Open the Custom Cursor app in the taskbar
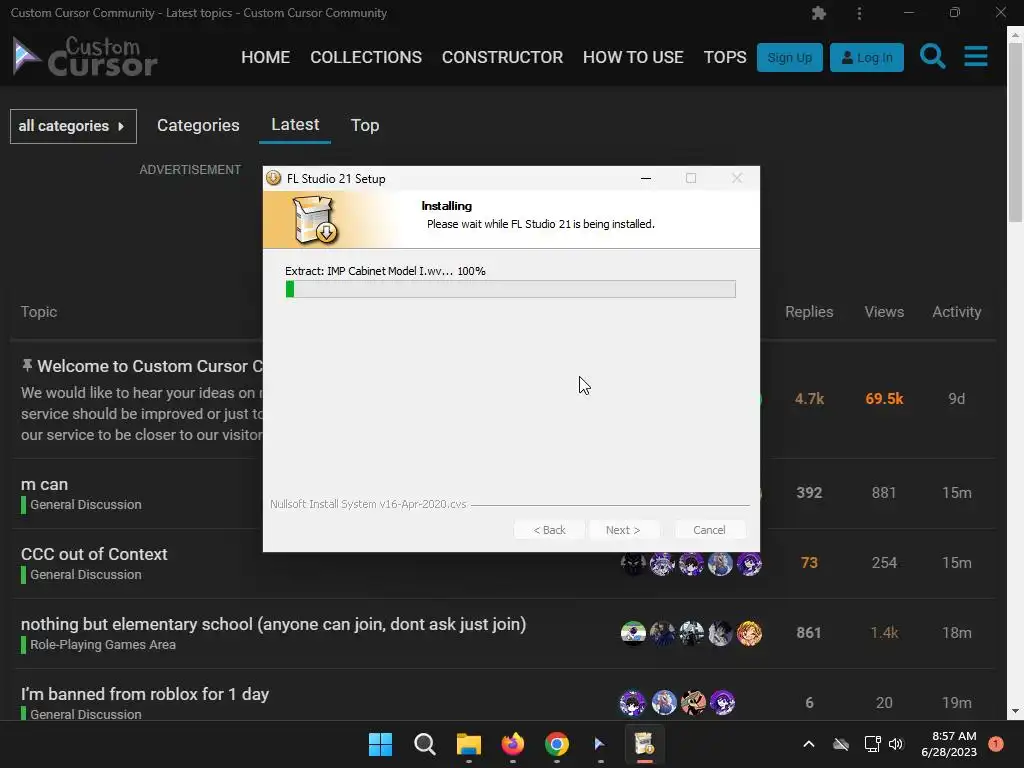 (x=600, y=744)
